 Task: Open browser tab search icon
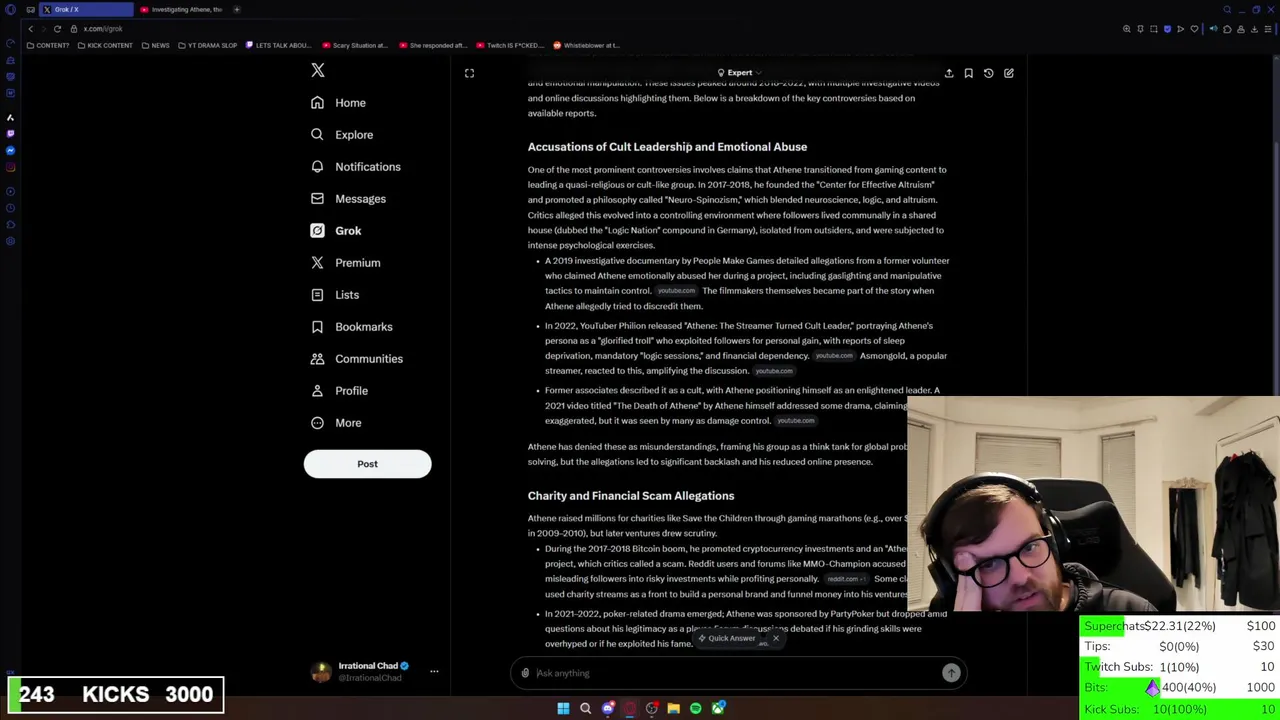coord(1227,9)
